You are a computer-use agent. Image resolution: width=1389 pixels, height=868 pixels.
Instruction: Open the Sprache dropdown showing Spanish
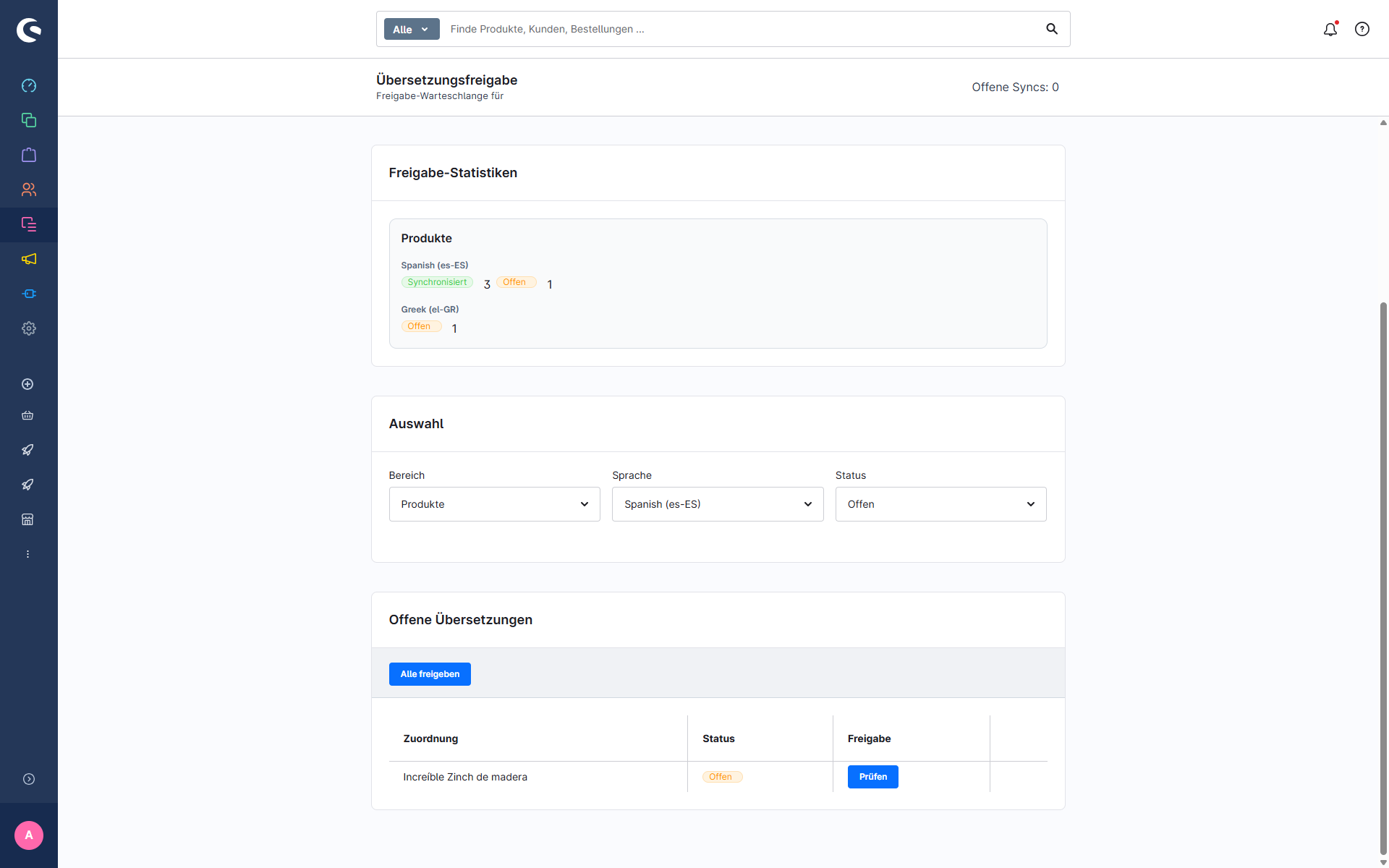[x=717, y=504]
